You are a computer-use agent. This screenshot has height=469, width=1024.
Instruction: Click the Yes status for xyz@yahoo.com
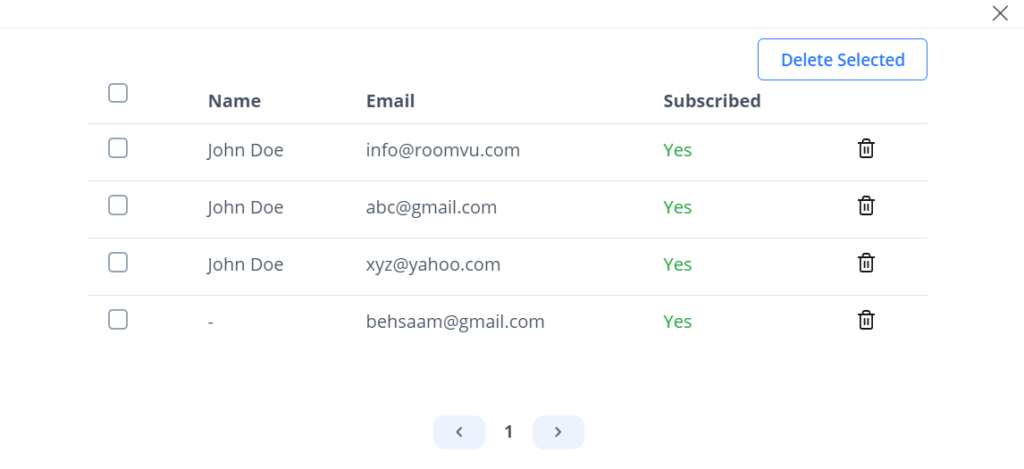(677, 264)
